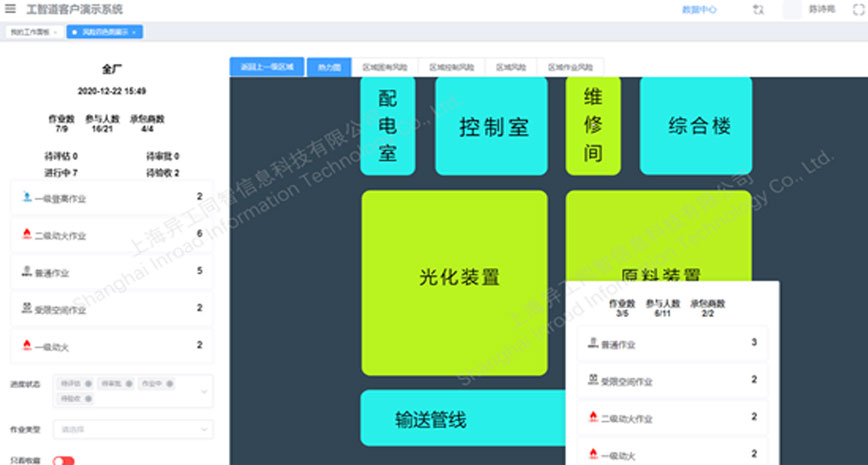Open the 作业类型 dropdown

(x=131, y=429)
